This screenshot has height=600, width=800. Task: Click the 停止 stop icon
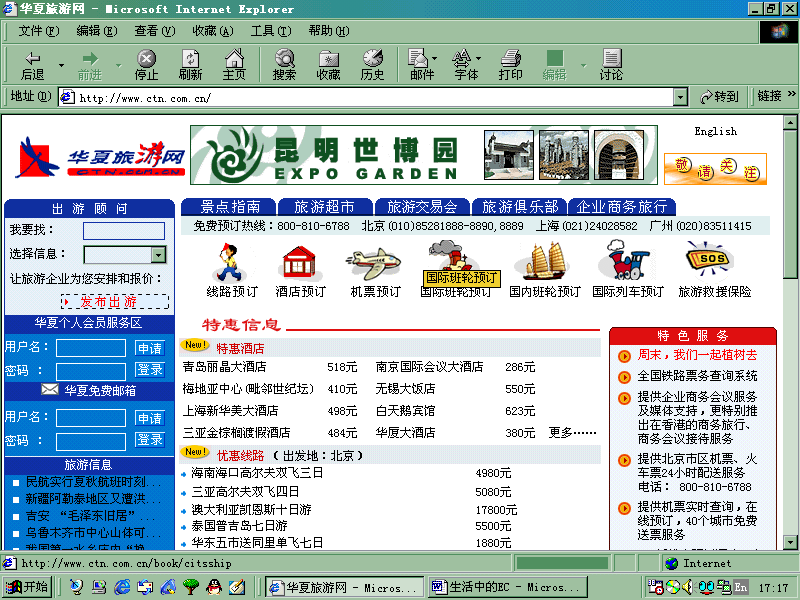pos(146,65)
